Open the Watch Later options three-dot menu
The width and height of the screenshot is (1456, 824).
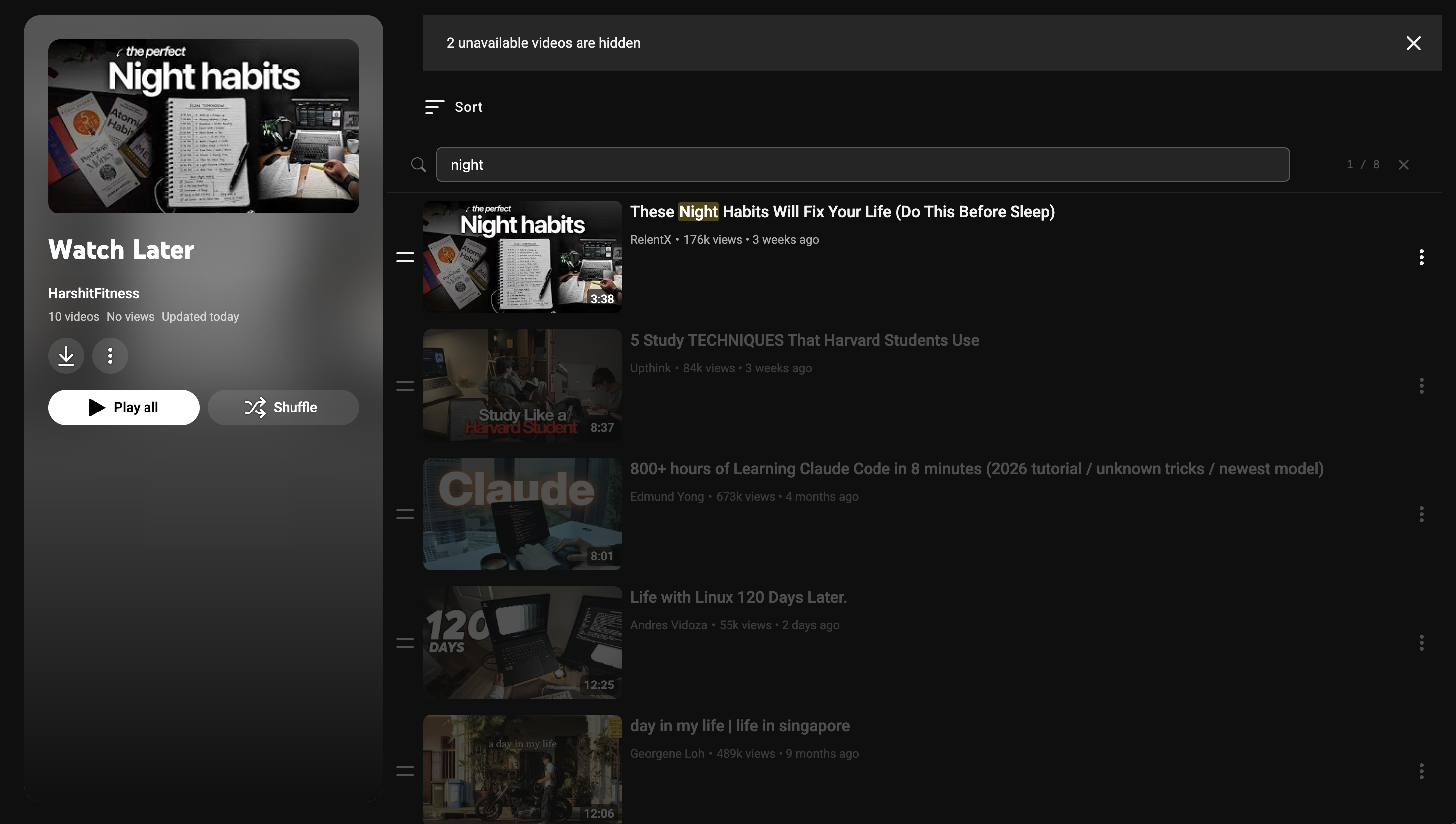pyautogui.click(x=110, y=355)
